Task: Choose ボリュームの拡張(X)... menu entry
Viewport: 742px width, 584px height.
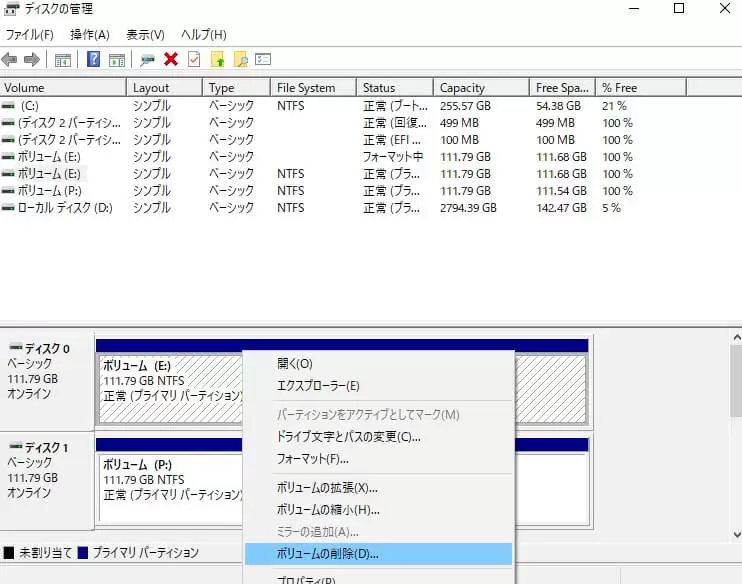Action: coord(379,487)
